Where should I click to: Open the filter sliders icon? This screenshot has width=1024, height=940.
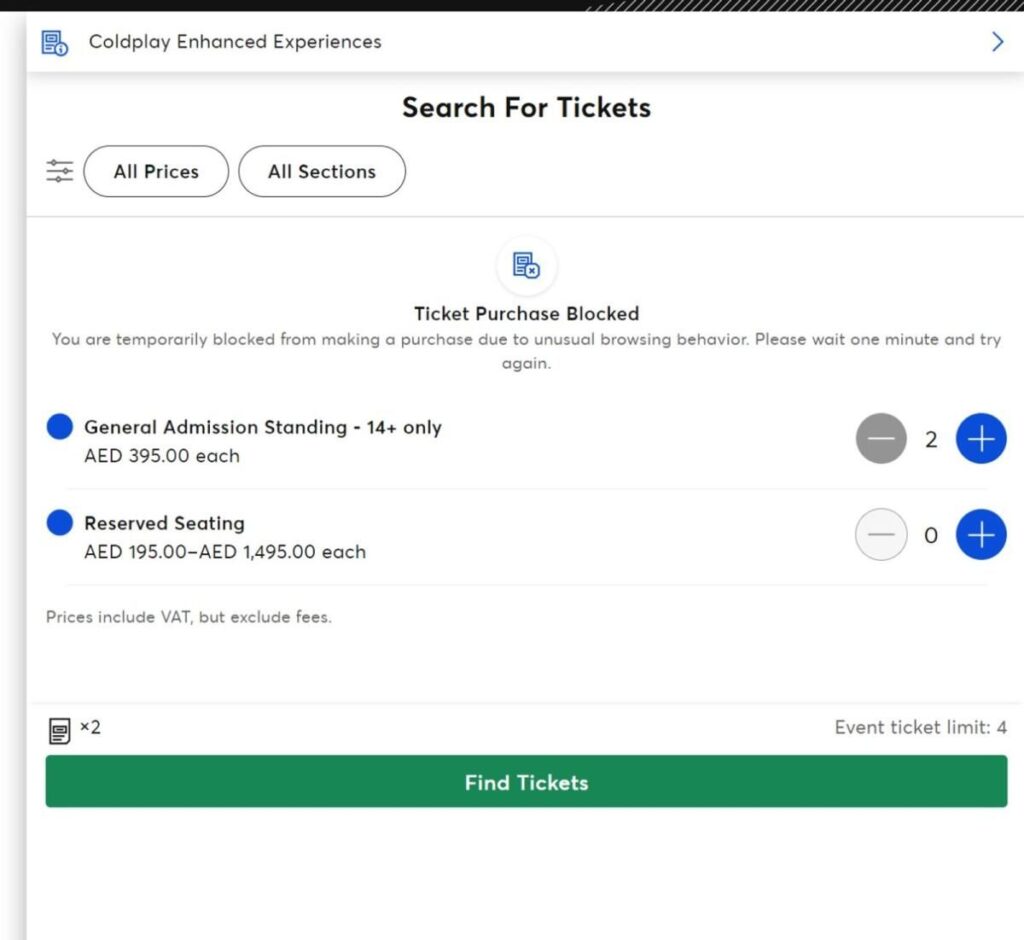[x=60, y=171]
